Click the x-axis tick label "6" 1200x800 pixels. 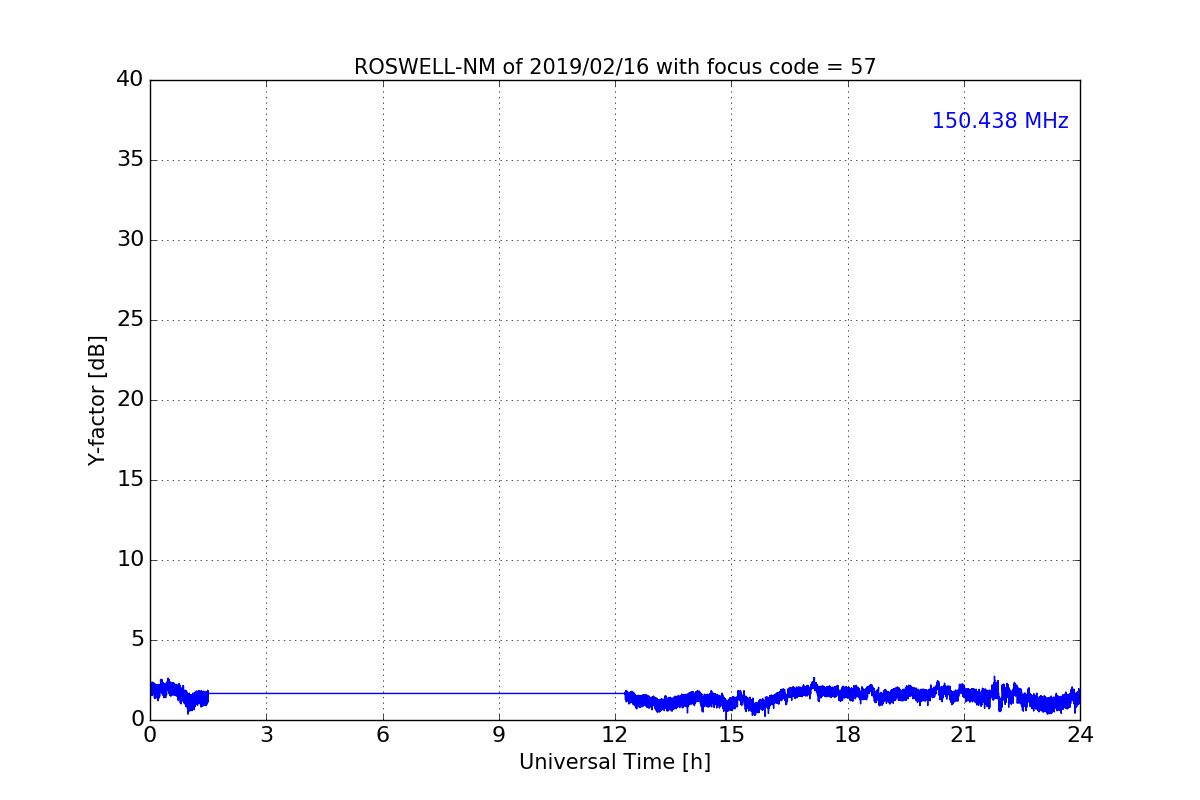click(x=382, y=735)
